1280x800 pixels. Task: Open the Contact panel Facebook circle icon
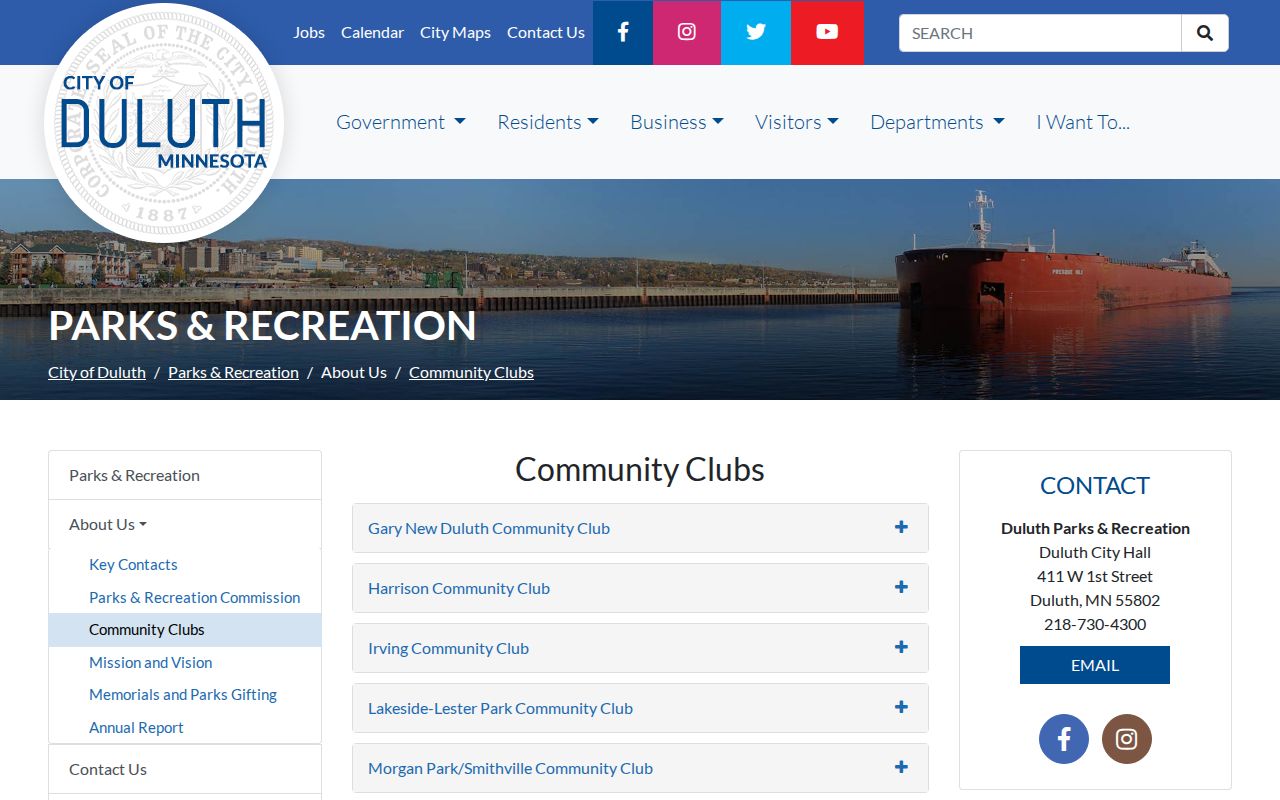point(1064,739)
